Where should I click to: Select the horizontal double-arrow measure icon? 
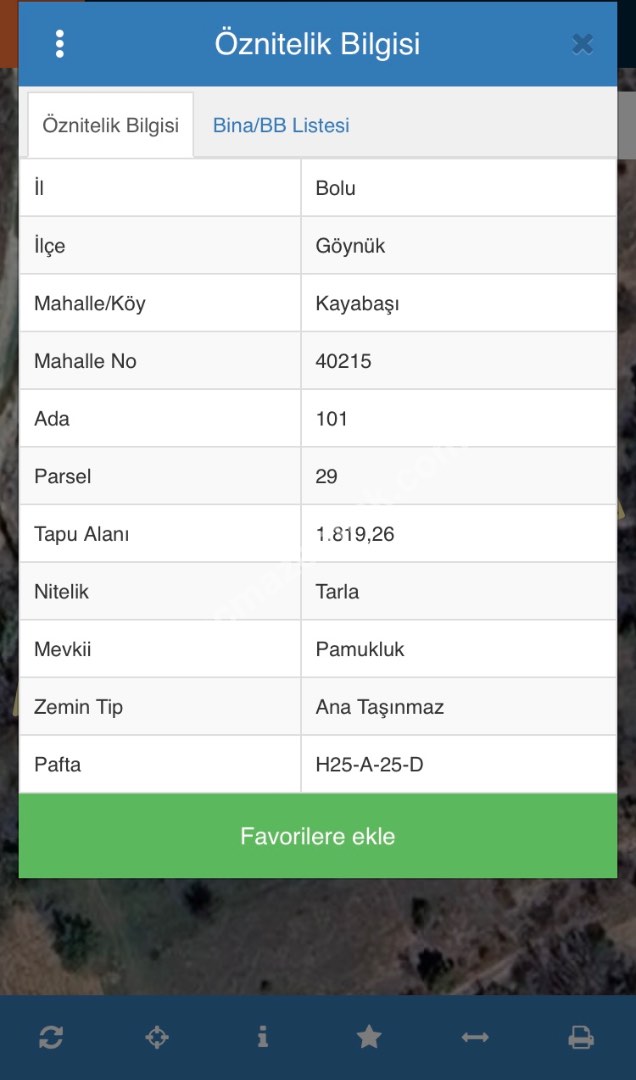click(x=475, y=1037)
